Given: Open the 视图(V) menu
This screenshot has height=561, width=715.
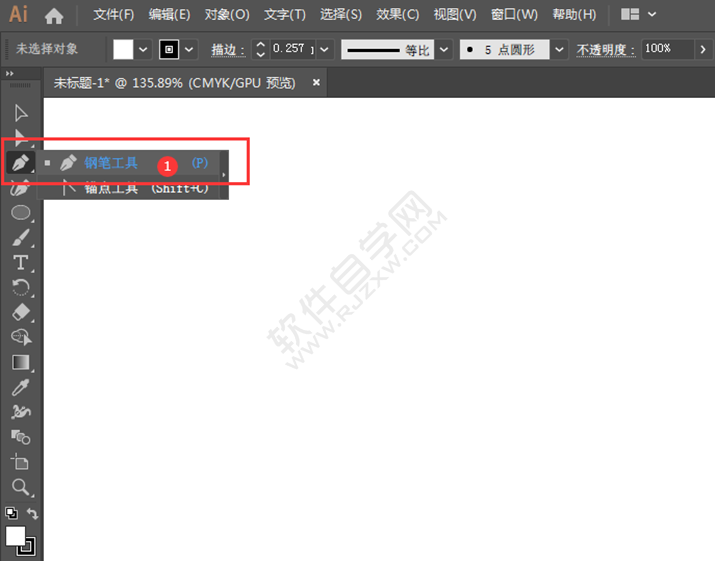Looking at the screenshot, I should (x=455, y=15).
